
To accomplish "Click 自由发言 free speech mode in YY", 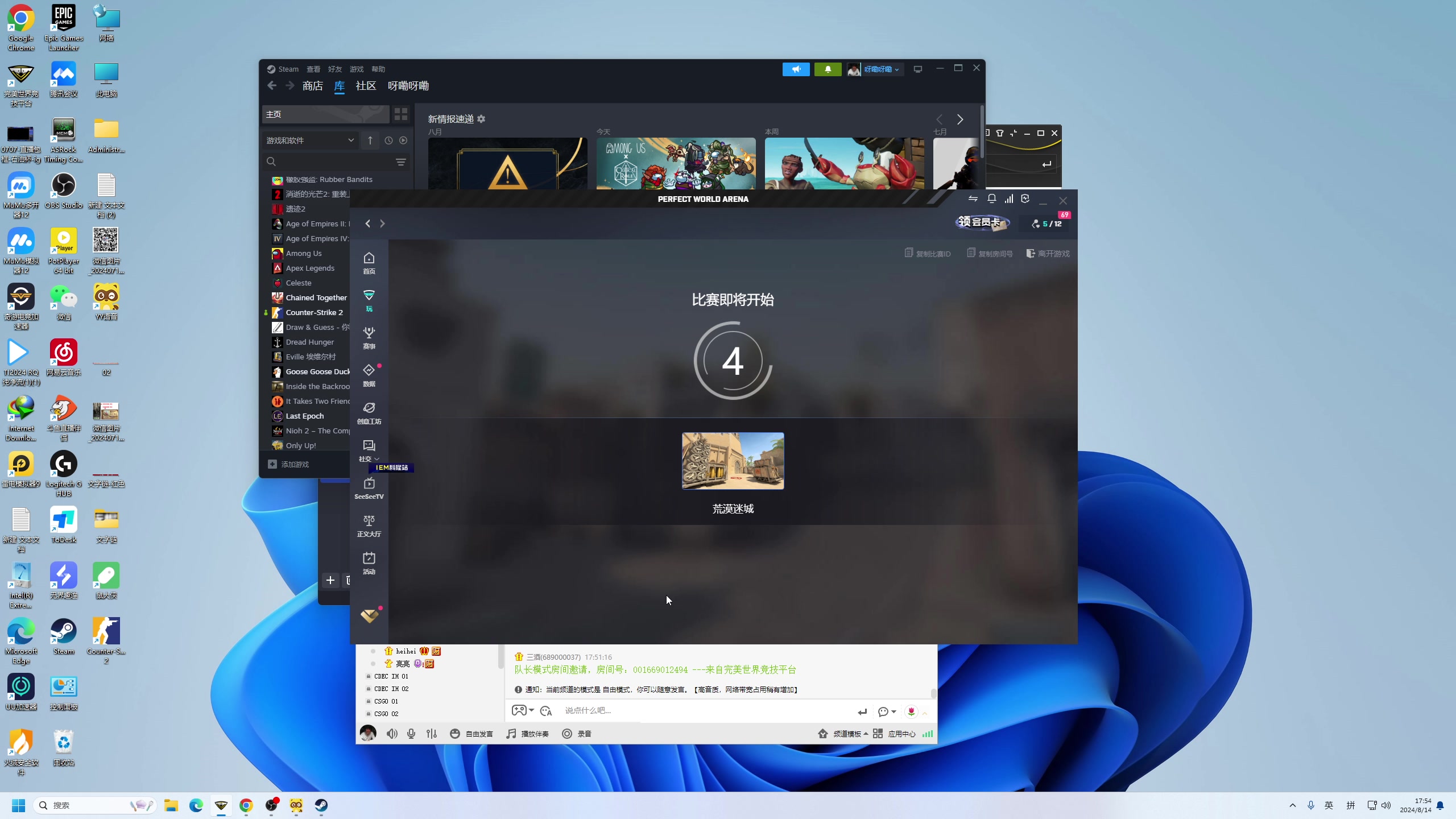I will [471, 734].
